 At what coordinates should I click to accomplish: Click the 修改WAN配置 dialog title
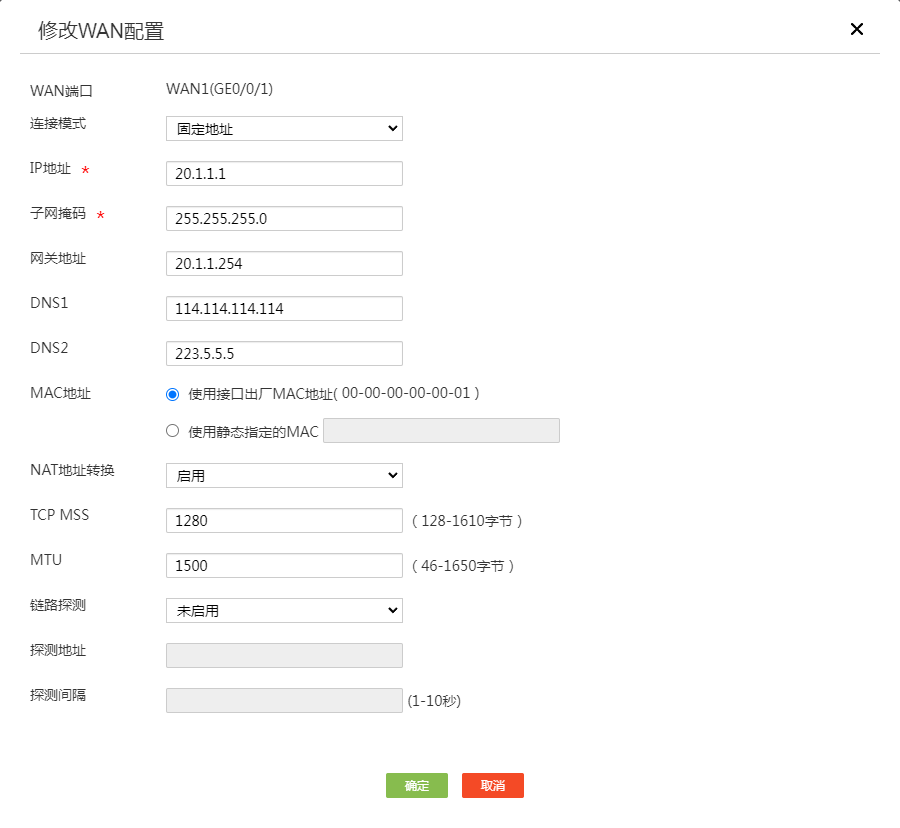tap(101, 30)
